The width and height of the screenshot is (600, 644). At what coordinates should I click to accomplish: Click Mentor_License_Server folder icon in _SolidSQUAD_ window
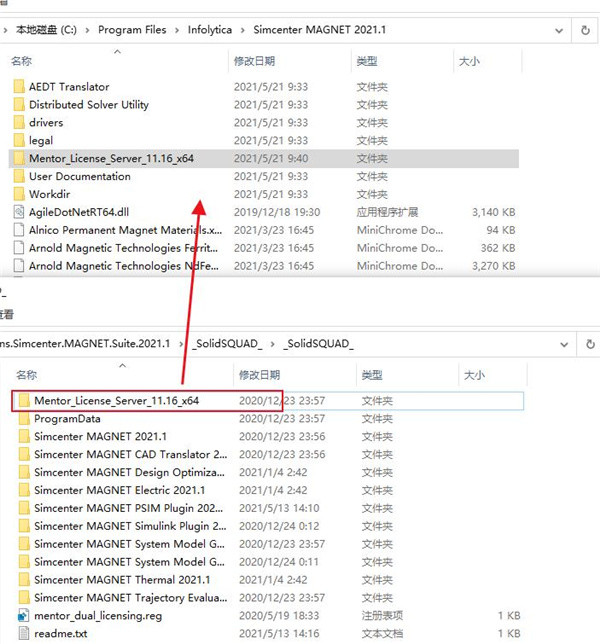pos(24,400)
